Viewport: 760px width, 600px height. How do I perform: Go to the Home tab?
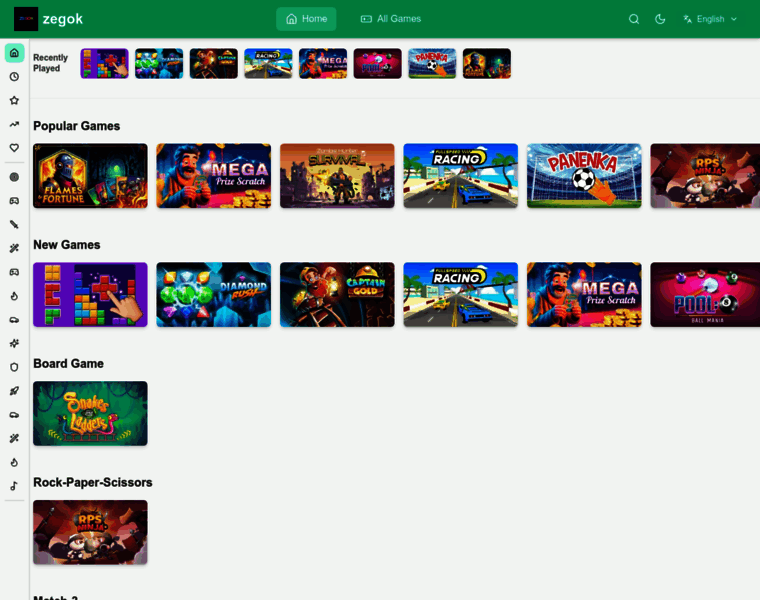(x=306, y=19)
